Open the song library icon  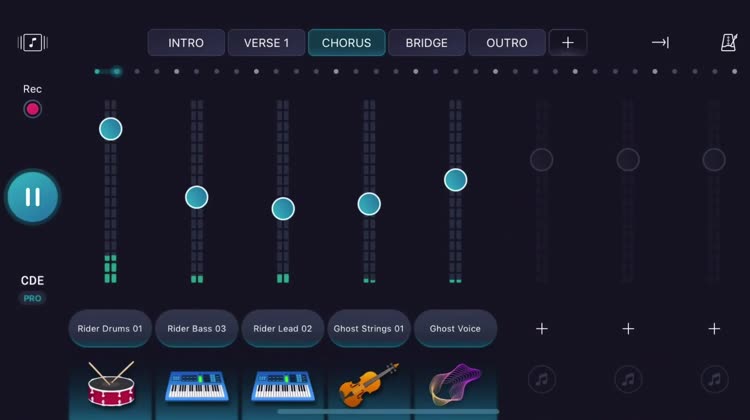pyautogui.click(x=33, y=43)
